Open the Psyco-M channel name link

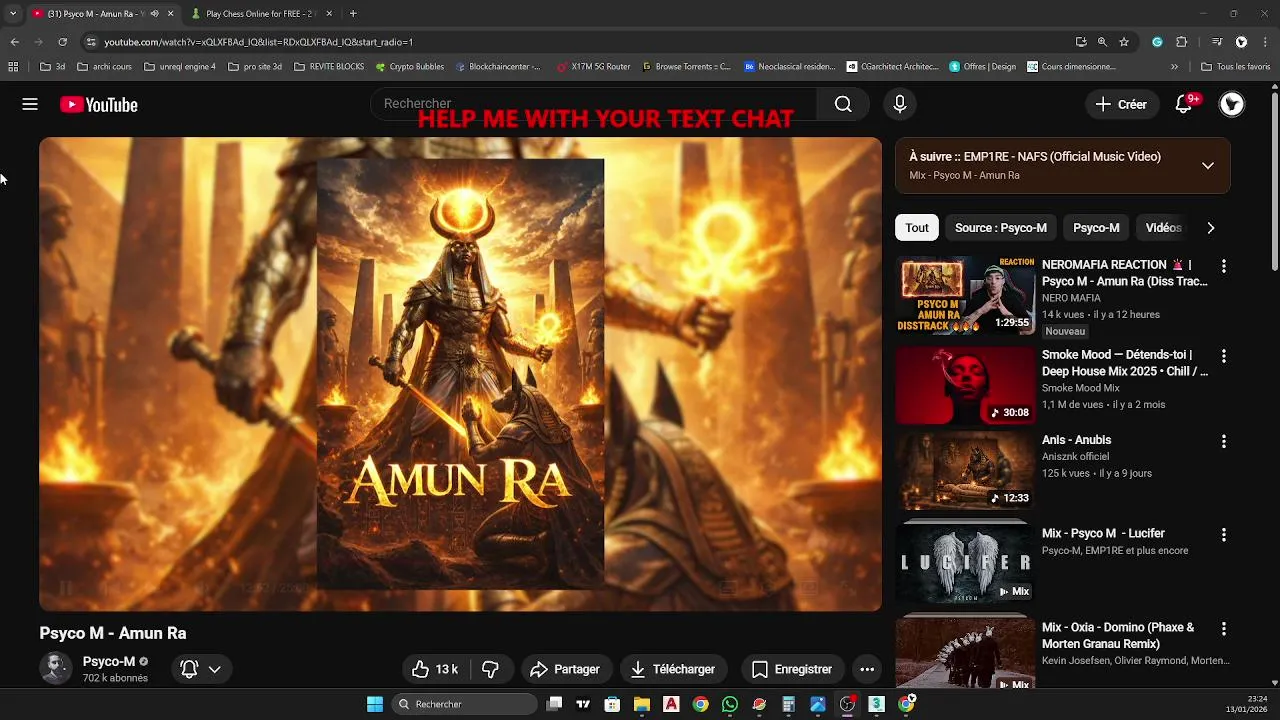click(x=109, y=662)
